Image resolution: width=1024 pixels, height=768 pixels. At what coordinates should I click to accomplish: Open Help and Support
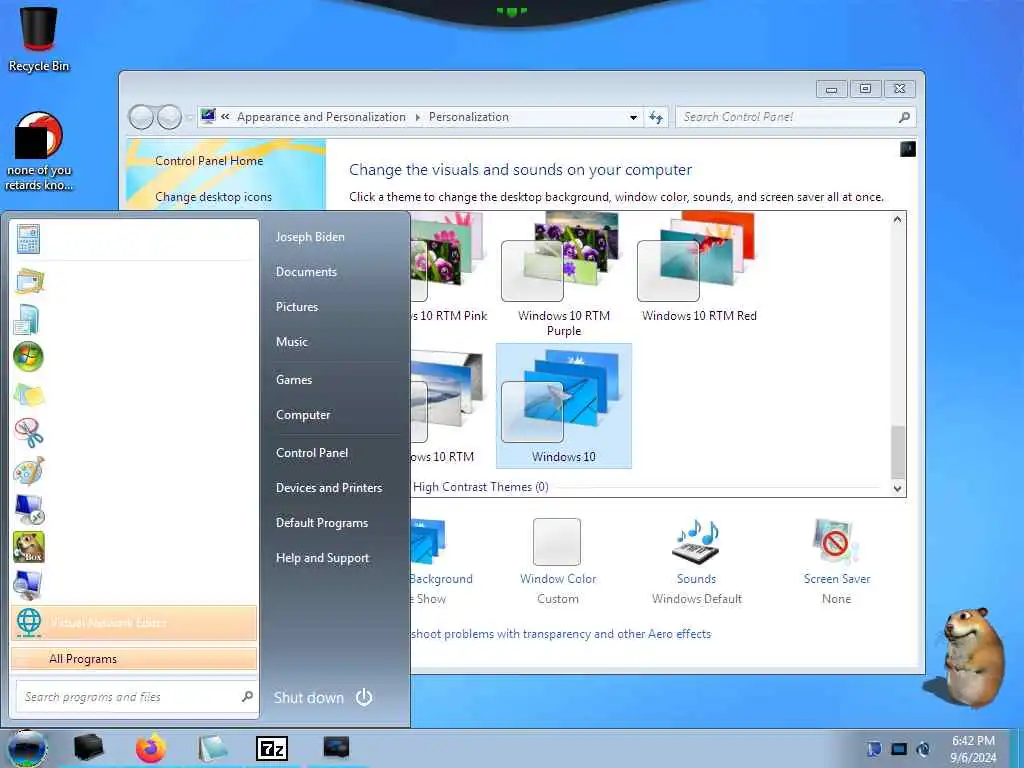tap(322, 558)
